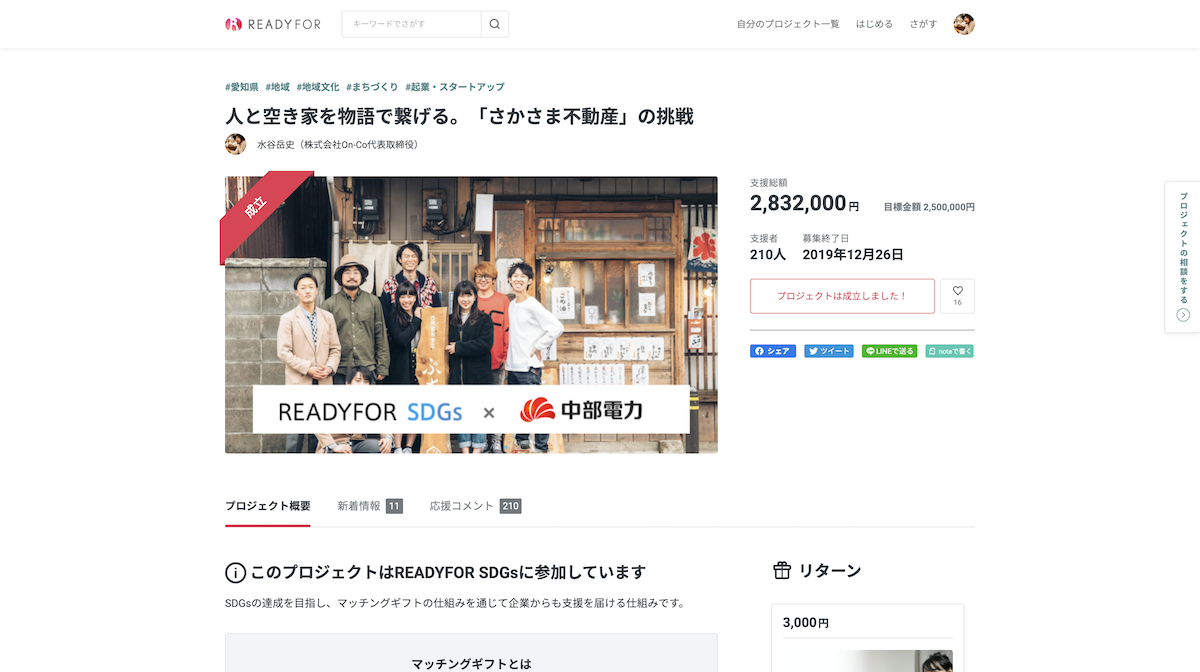Click the search magnifier icon
Screen dimensions: 1200x672
click(x=494, y=24)
